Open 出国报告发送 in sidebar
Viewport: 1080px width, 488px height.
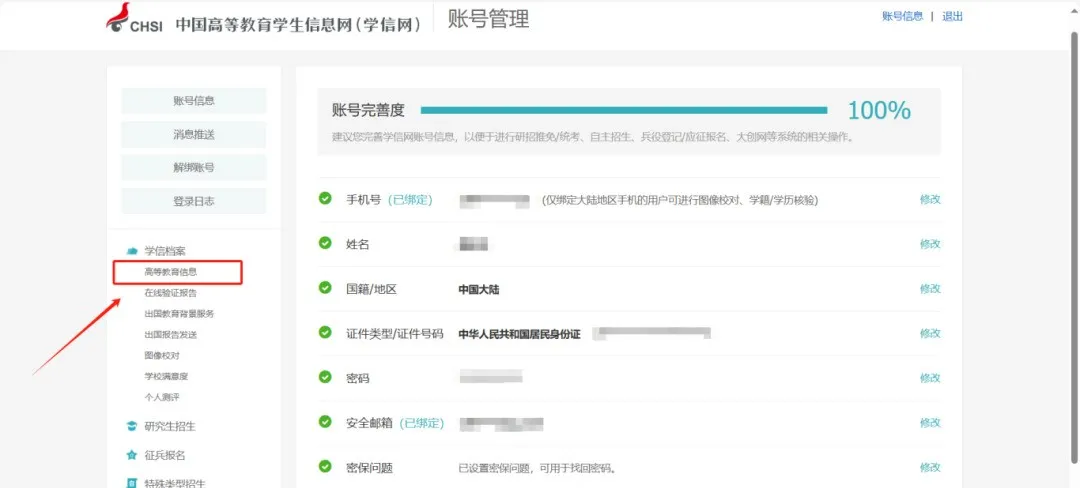click(171, 335)
